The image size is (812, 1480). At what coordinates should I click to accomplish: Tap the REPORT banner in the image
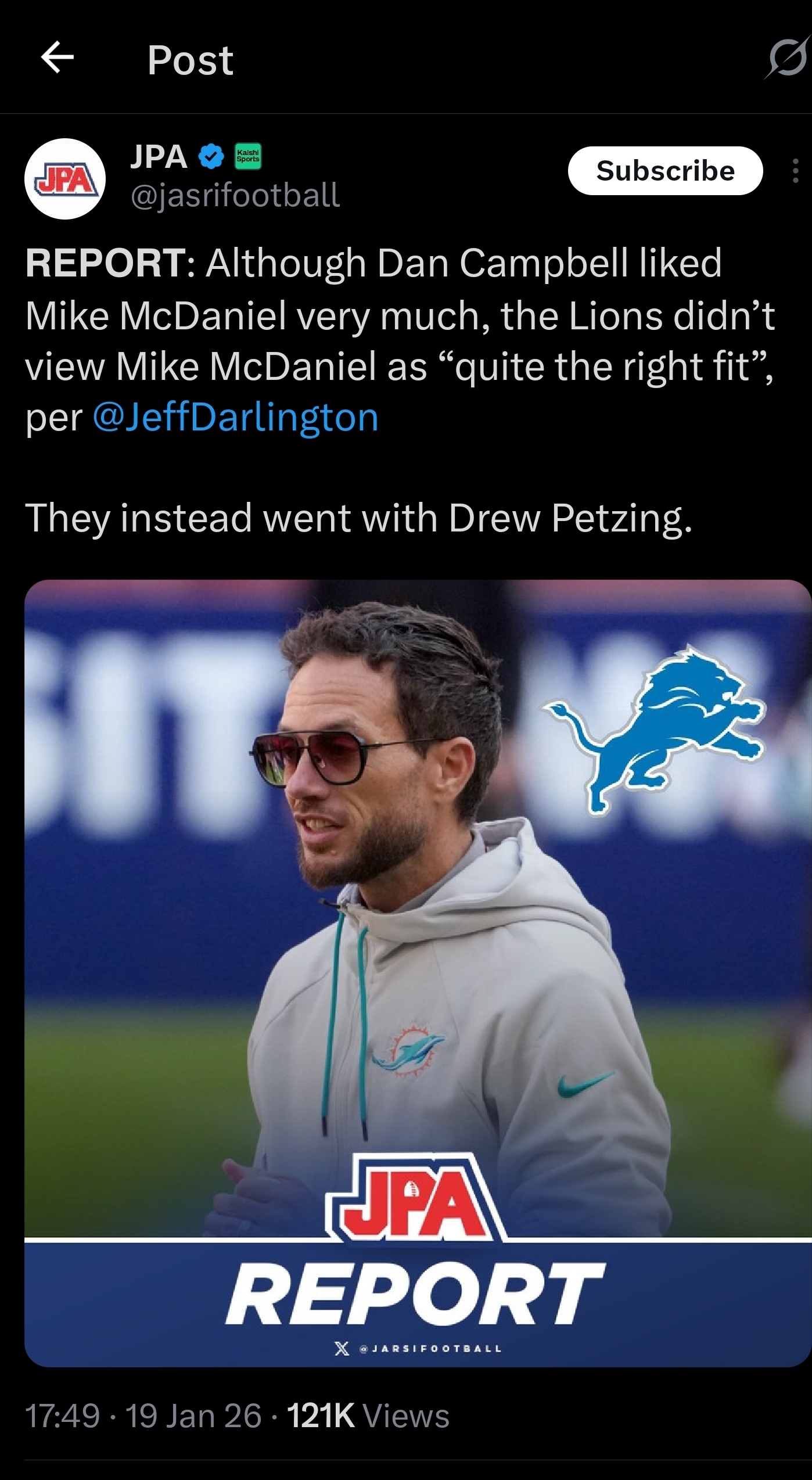[415, 1293]
